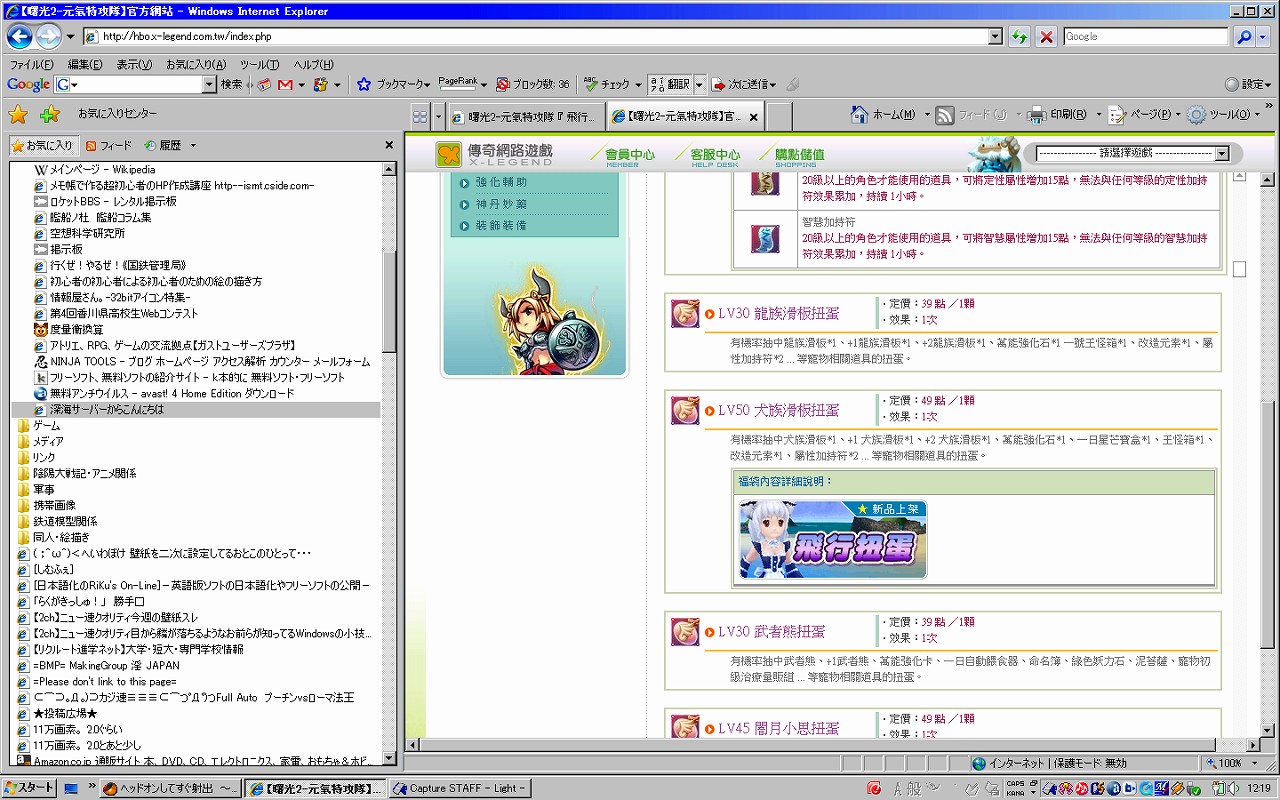Click the Google toolbar 設定 settings button
Screen dimensions: 1280x800
[x=1247, y=85]
